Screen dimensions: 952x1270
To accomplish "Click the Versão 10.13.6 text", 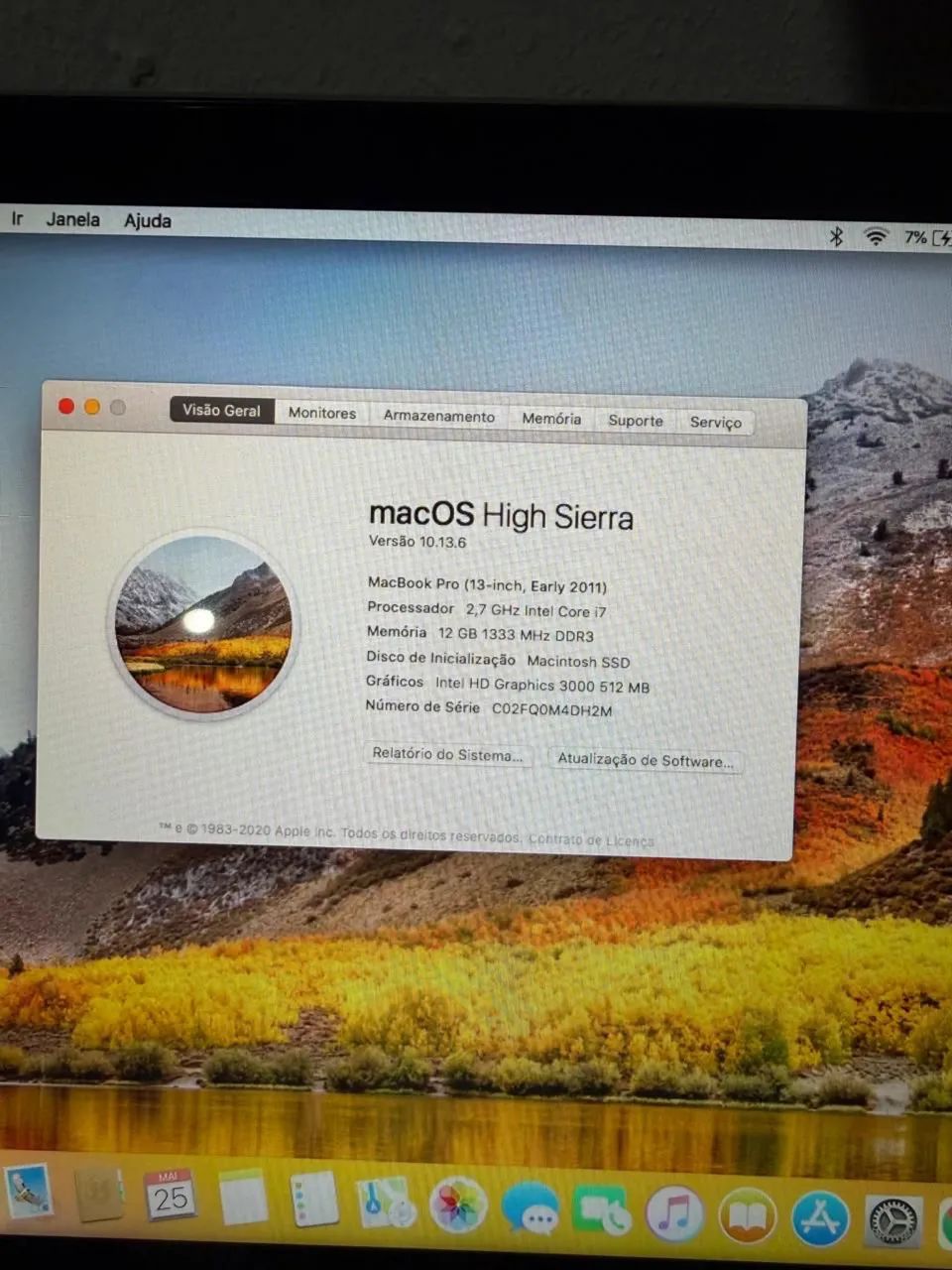I will tap(417, 542).
